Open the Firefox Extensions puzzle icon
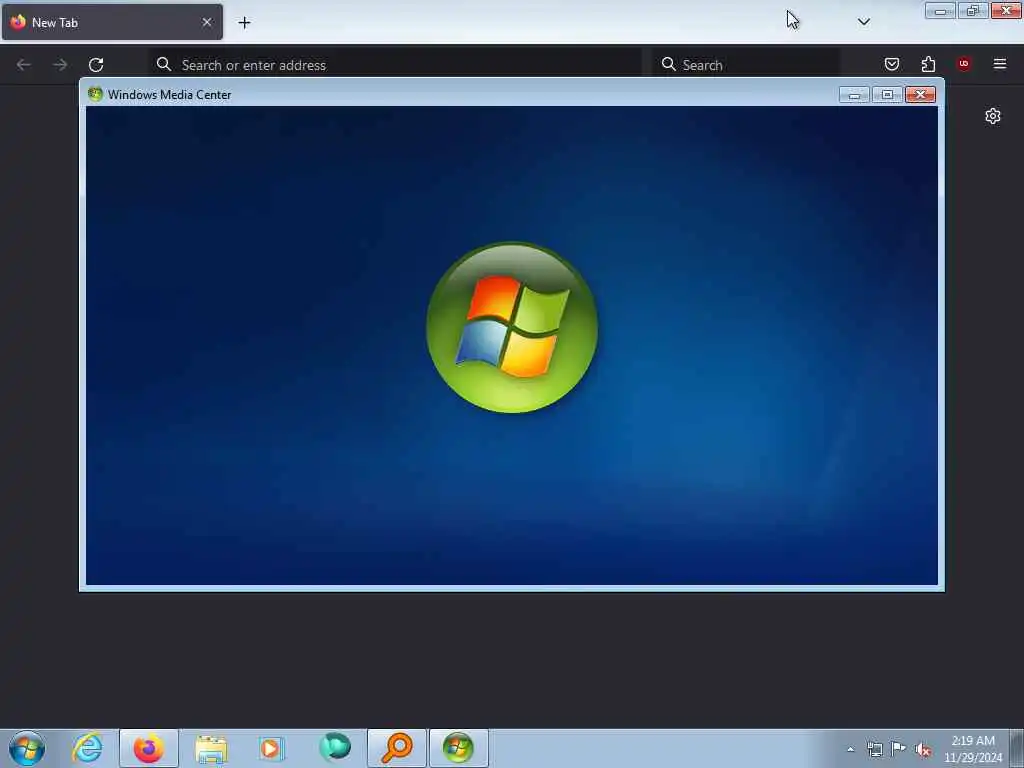 [928, 64]
